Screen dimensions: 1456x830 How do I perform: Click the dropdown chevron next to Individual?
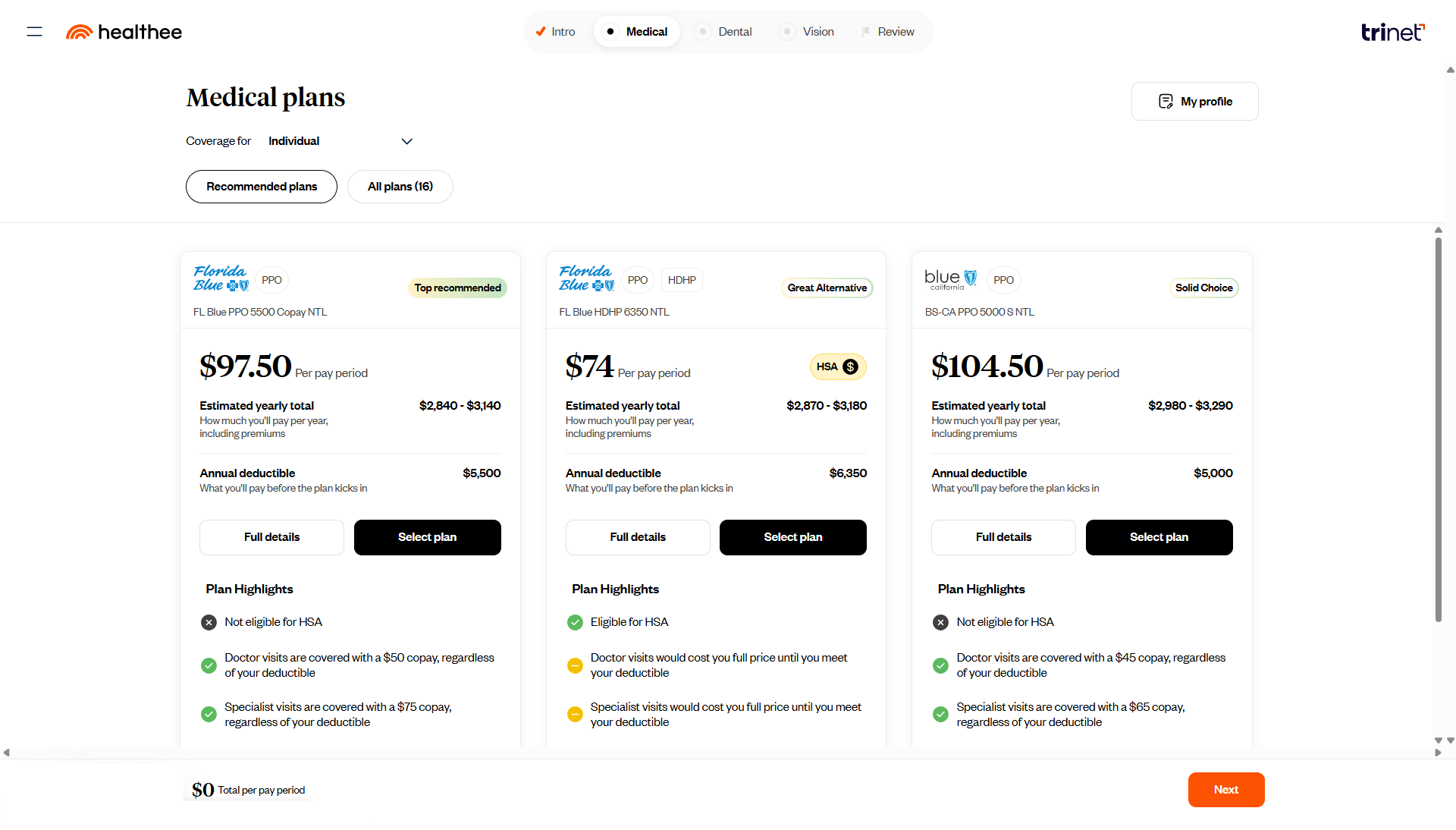[407, 141]
